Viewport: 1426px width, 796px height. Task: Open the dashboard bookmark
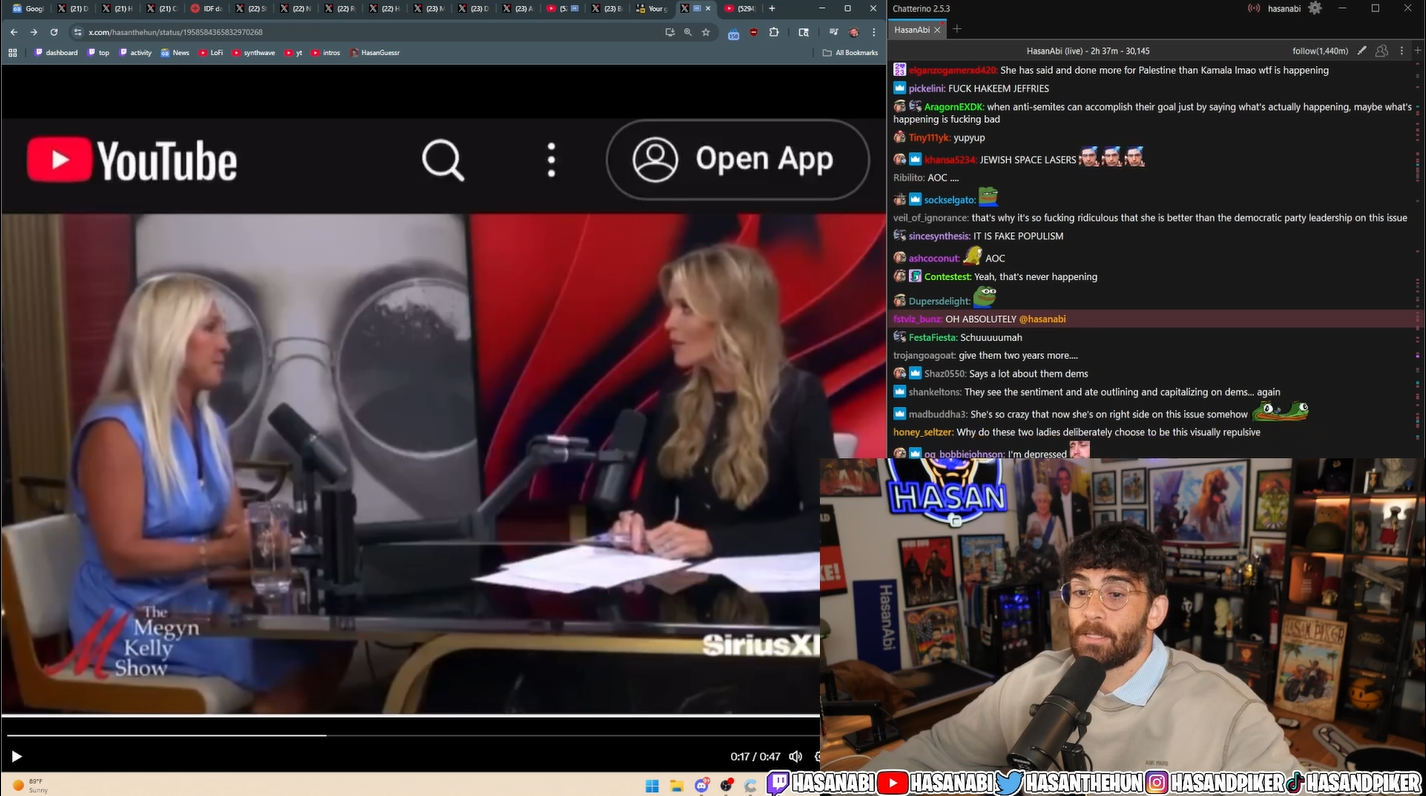coord(56,52)
